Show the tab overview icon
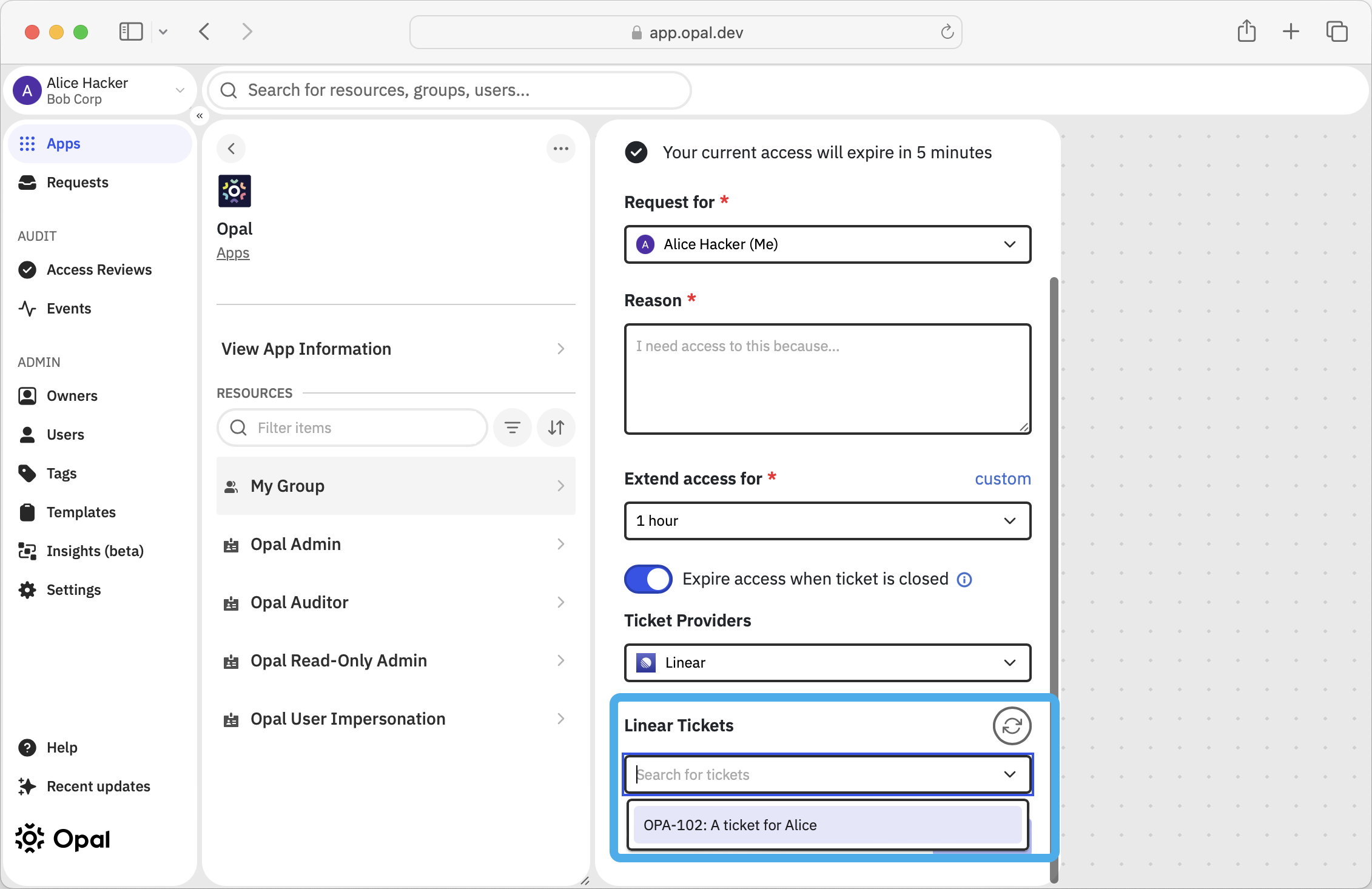This screenshot has height=889, width=1372. pos(1337,32)
